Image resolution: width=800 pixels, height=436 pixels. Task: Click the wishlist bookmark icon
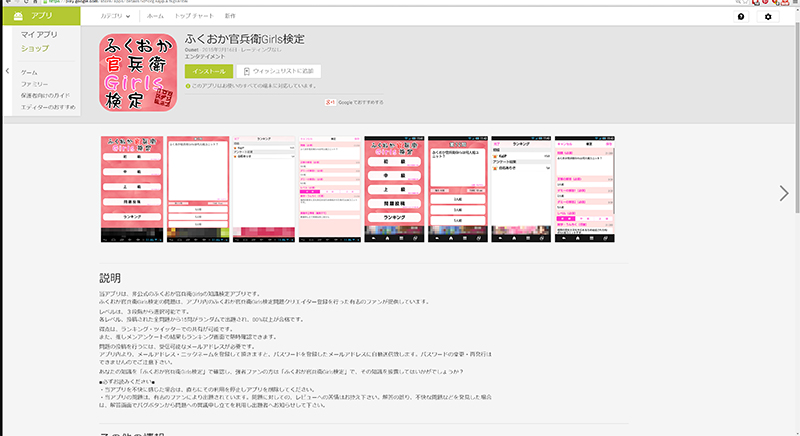pos(246,72)
